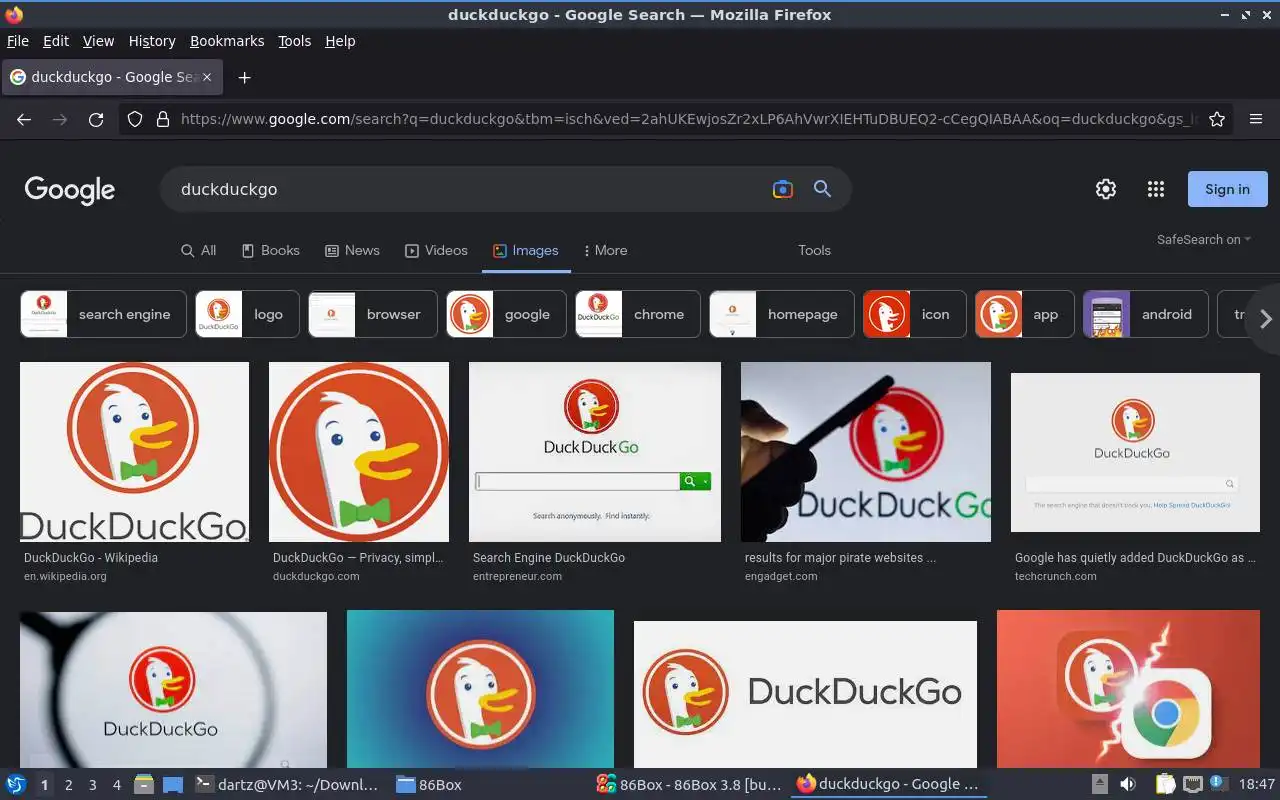1280x800 pixels.
Task: Open the History menu
Action: (x=152, y=41)
